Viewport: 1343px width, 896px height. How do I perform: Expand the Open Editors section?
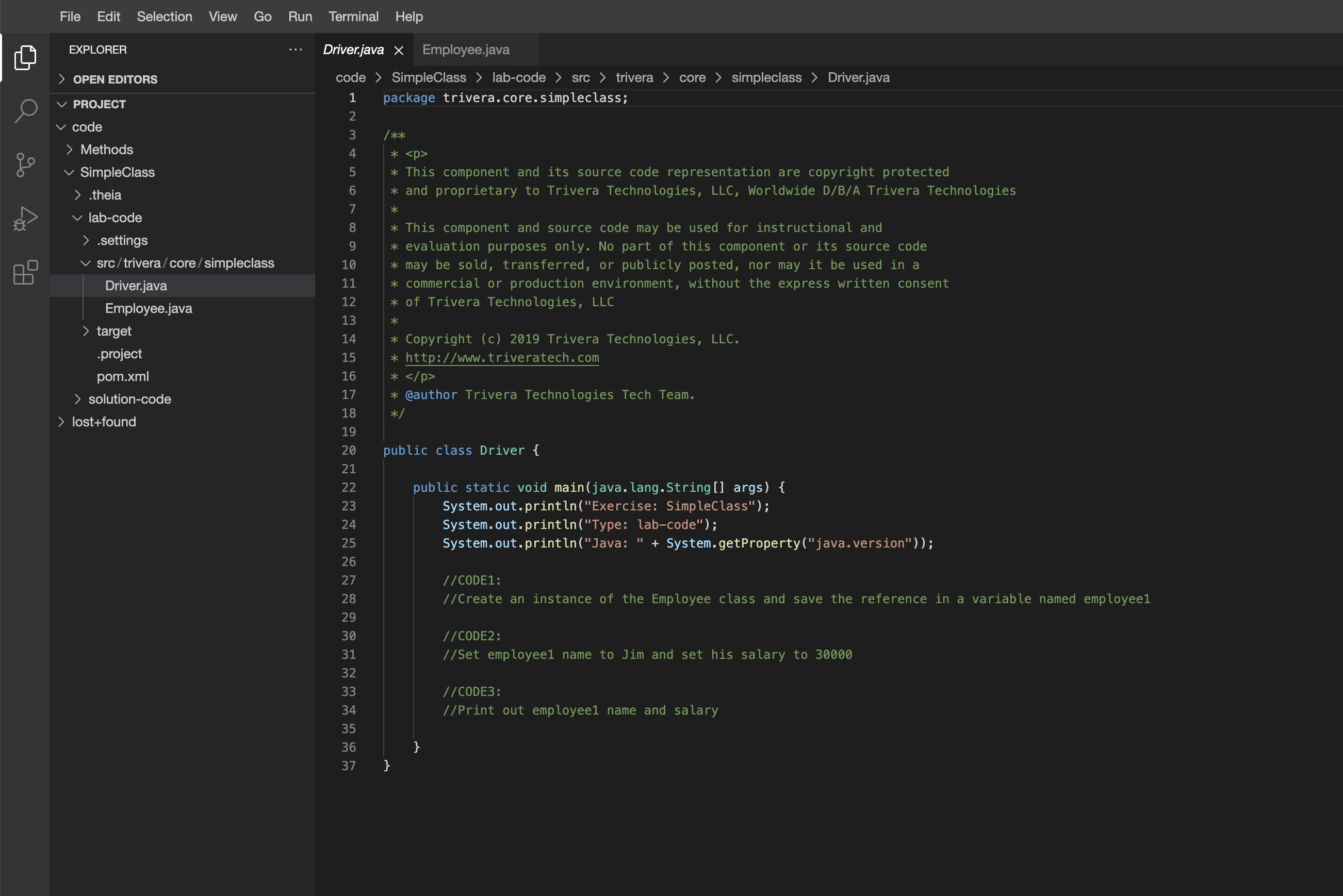115,79
